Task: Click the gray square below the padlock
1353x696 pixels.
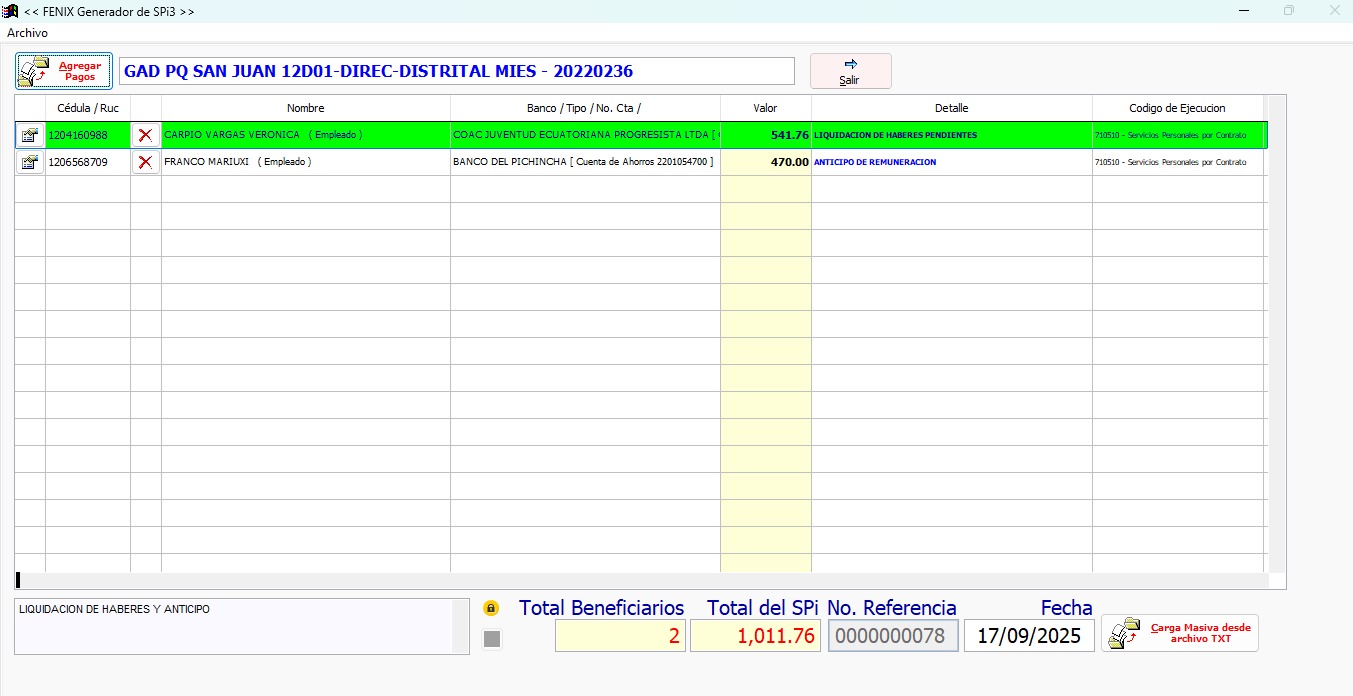Action: click(x=491, y=639)
